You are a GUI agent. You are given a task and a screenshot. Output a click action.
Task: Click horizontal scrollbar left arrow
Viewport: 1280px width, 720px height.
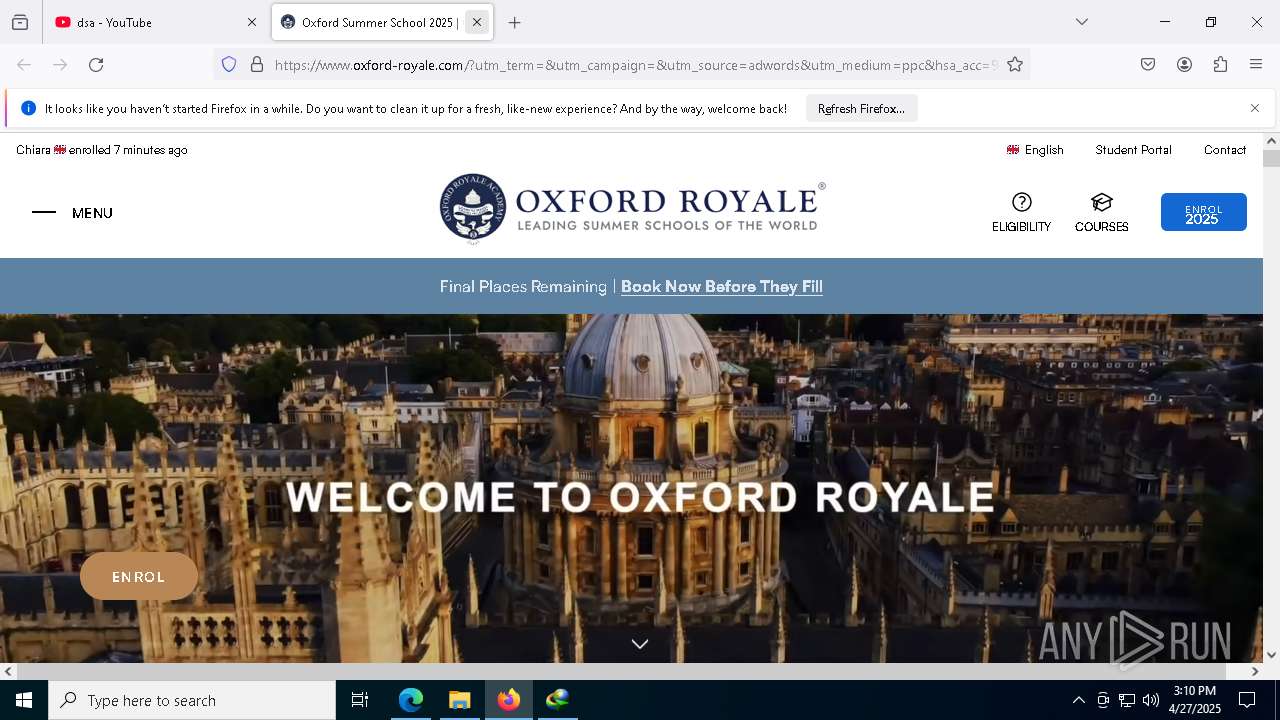click(x=8, y=671)
